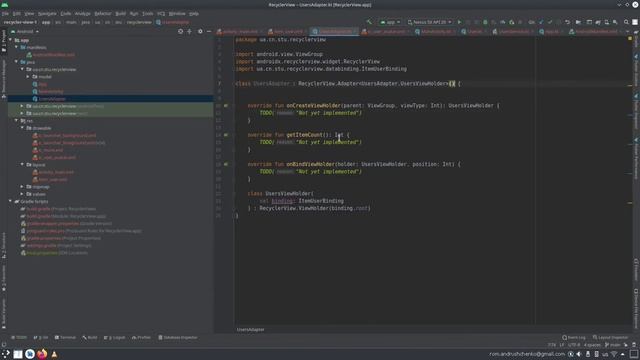This screenshot has width=640, height=360.
Task: Click the yellow inspection indicator in editor corner
Action: click(x=630, y=39)
